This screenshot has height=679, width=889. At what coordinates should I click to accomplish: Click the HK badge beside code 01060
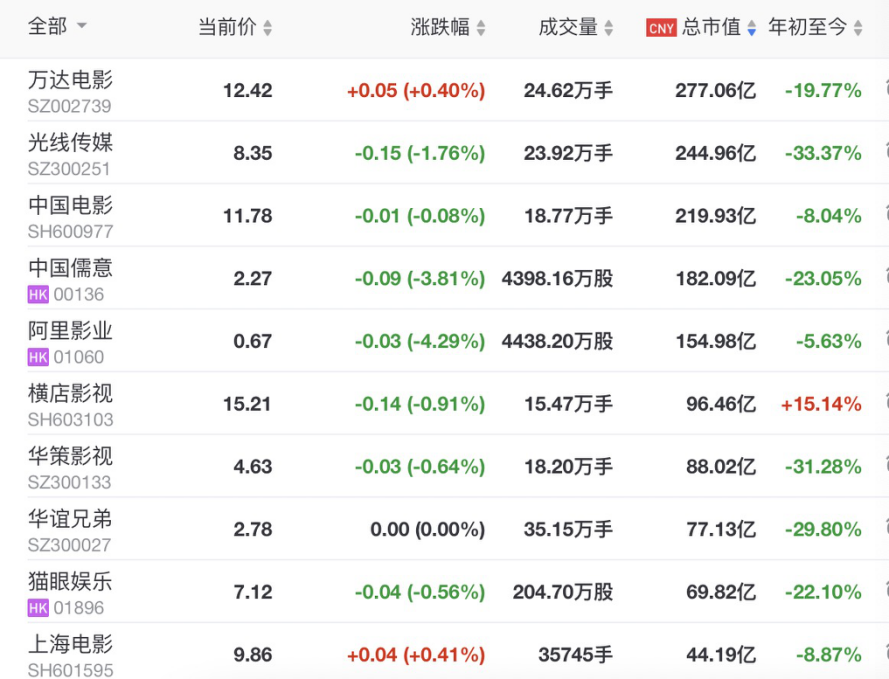[x=38, y=357]
